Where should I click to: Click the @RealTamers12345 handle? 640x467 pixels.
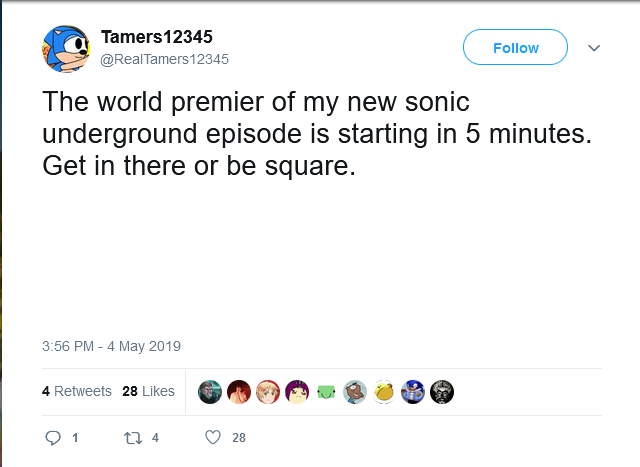[165, 59]
